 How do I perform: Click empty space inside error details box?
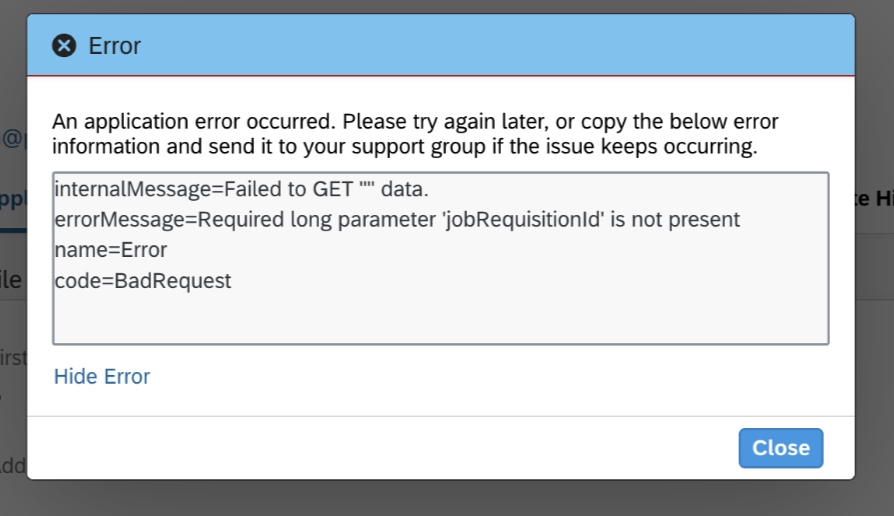click(x=441, y=319)
